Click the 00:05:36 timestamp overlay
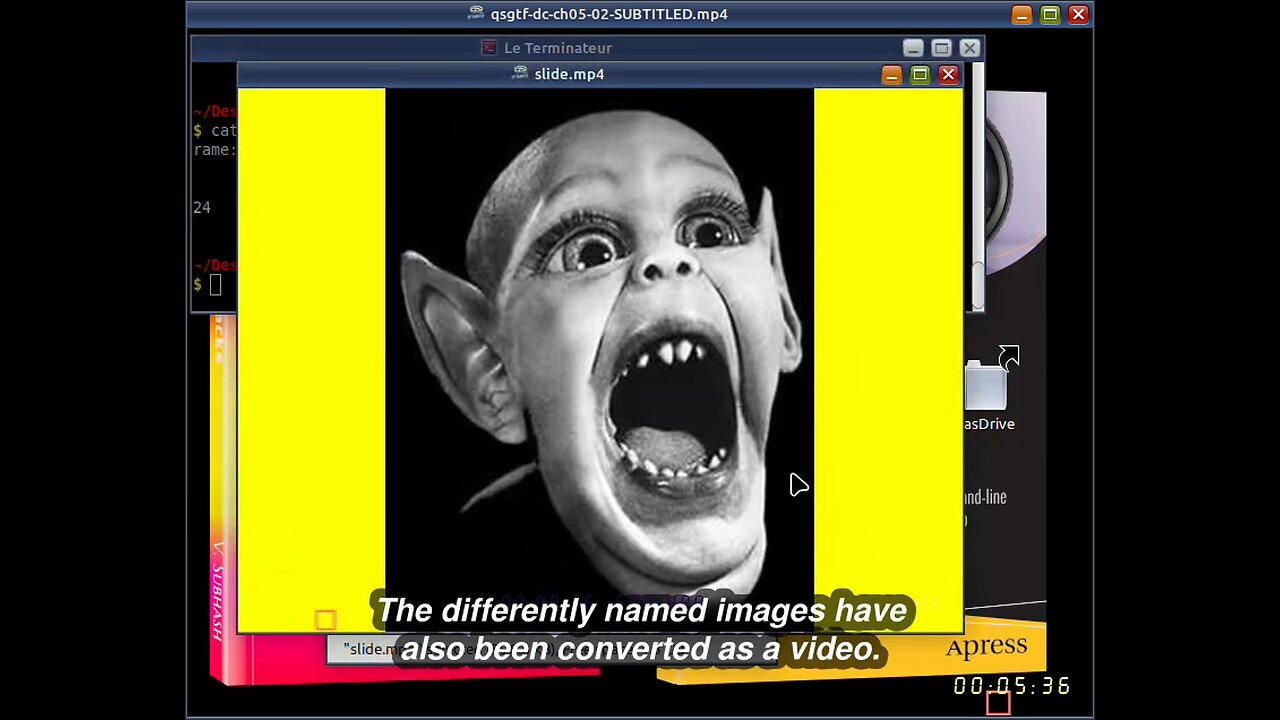 1011,686
